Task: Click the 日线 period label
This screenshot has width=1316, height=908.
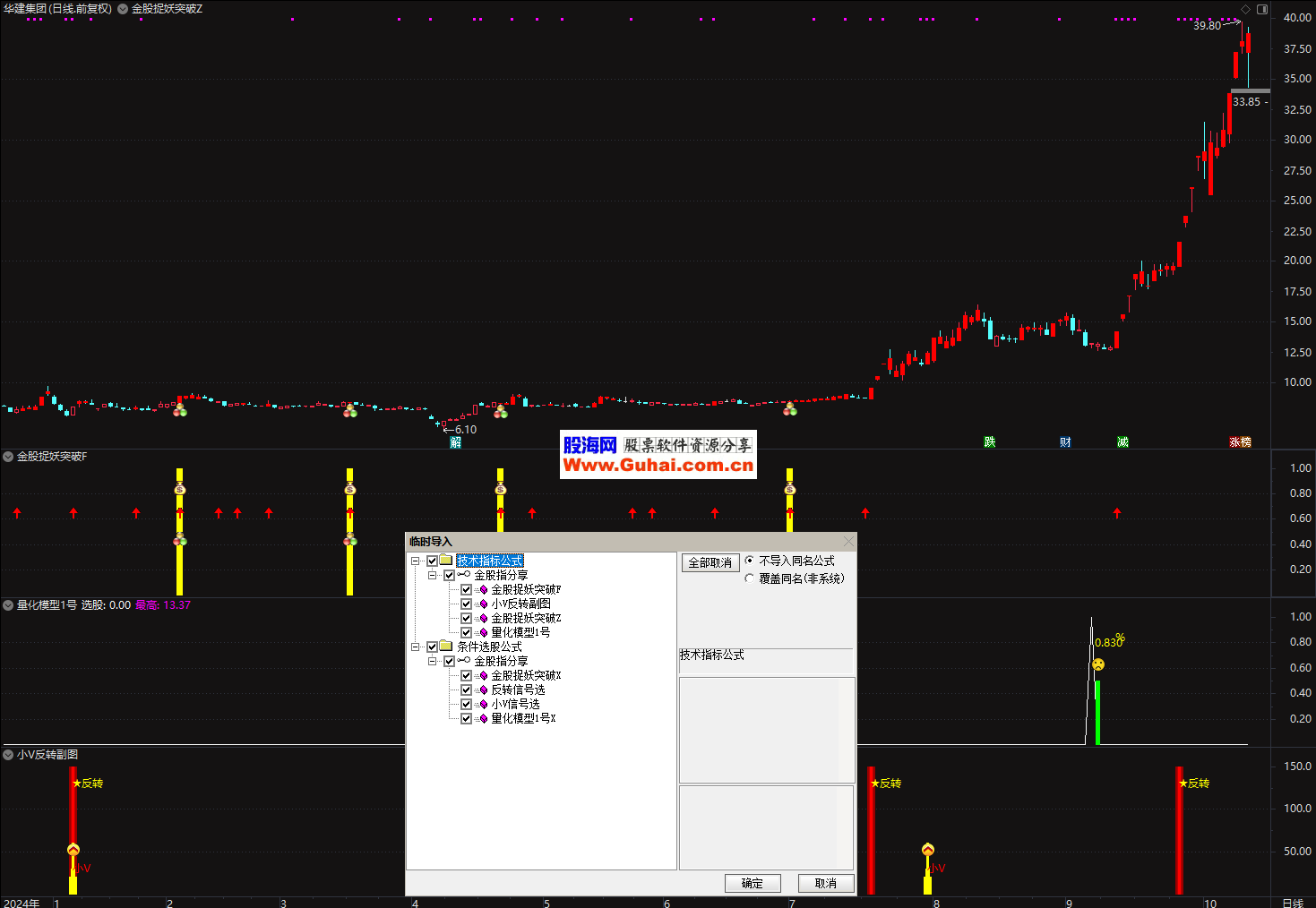Action: tap(1293, 903)
